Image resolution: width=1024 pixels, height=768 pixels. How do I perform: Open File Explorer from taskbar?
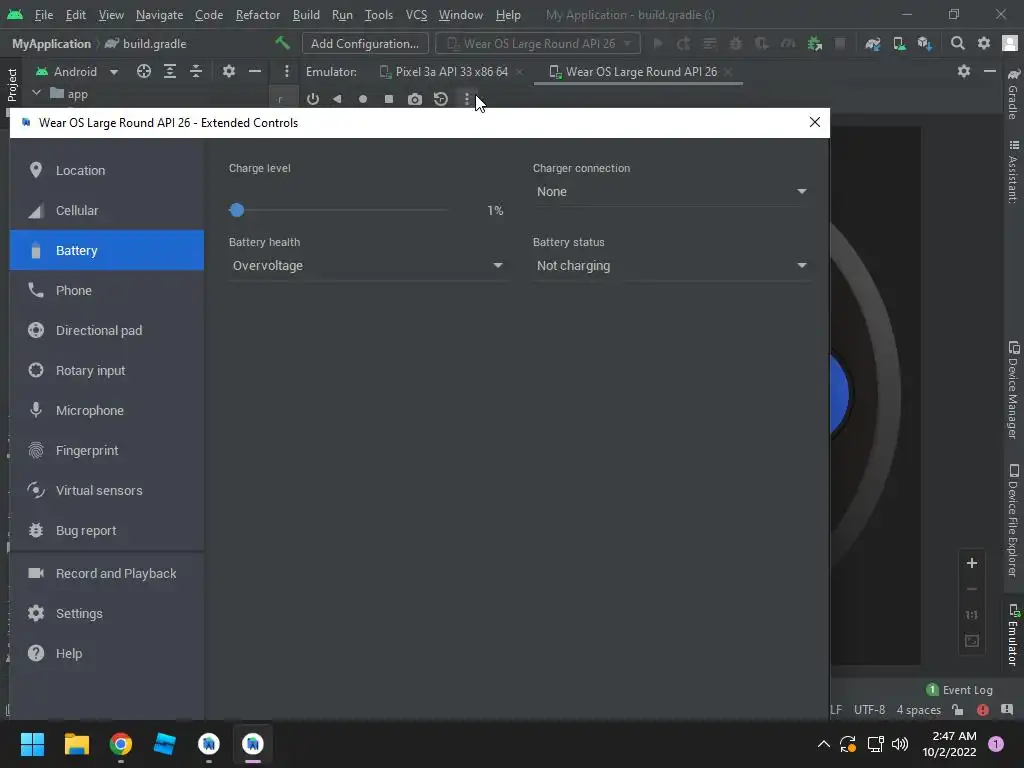point(76,744)
